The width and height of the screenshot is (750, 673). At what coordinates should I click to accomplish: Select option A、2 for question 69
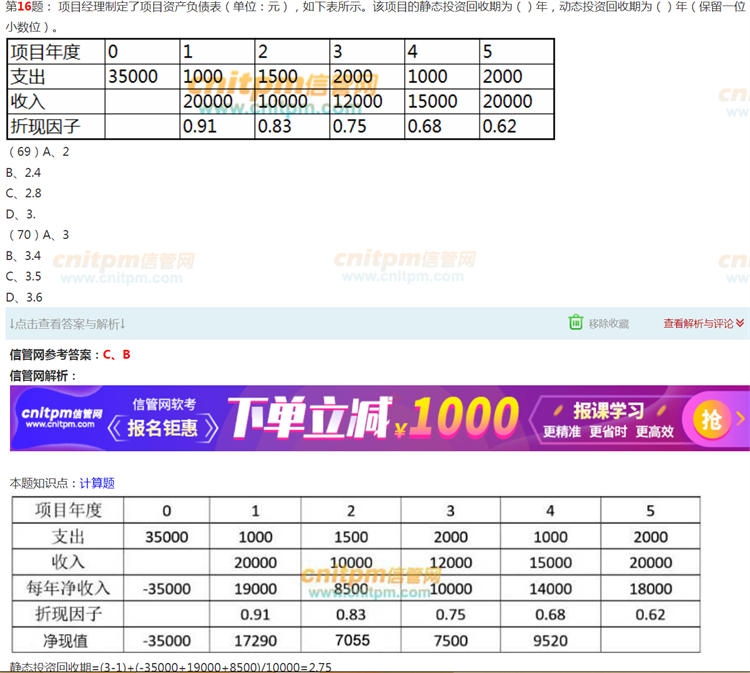pos(56,152)
